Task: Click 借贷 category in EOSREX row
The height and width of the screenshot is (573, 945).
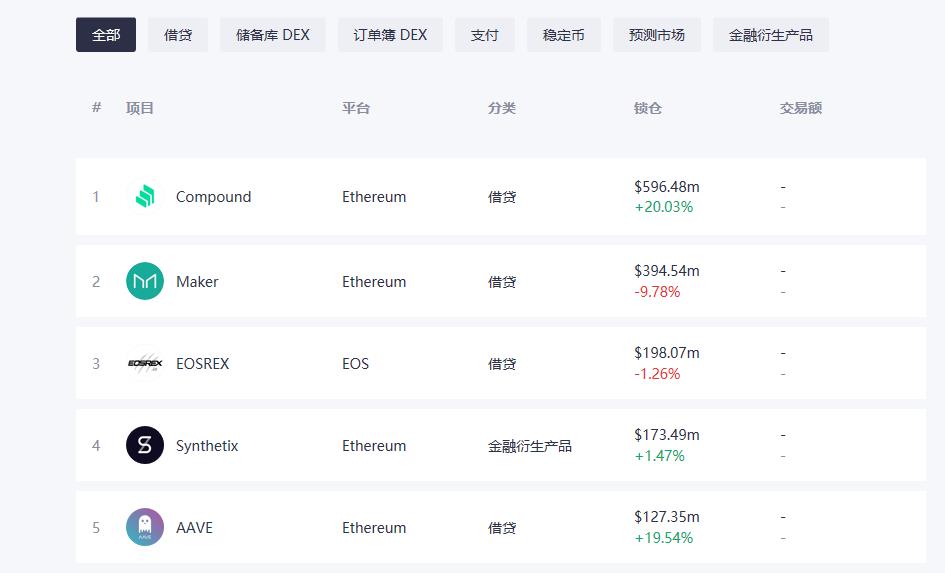Action: coord(501,364)
